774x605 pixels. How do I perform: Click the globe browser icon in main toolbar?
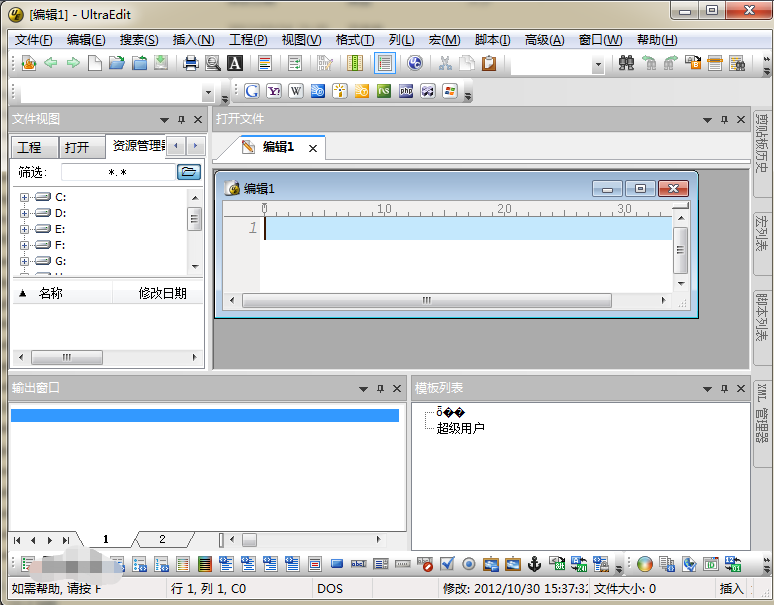pos(415,63)
